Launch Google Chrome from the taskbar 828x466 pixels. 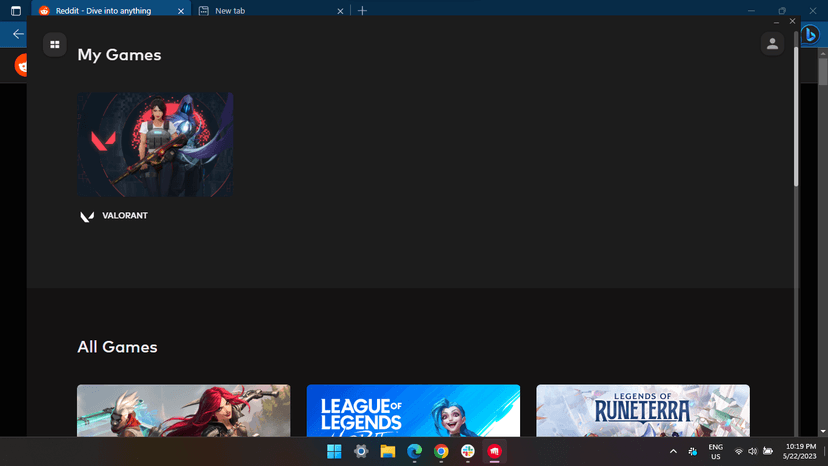pyautogui.click(x=441, y=452)
